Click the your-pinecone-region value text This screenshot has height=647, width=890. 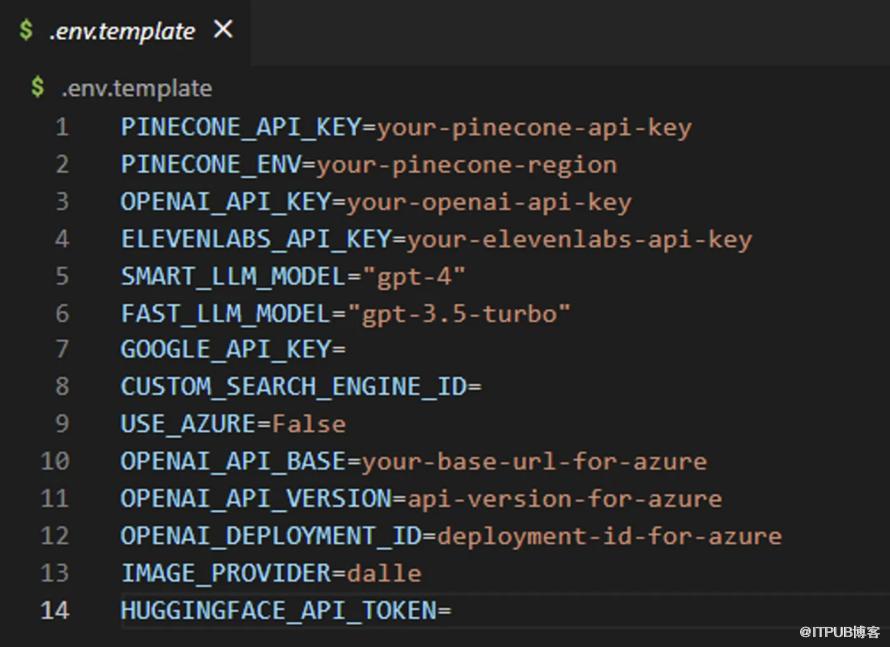coord(466,165)
